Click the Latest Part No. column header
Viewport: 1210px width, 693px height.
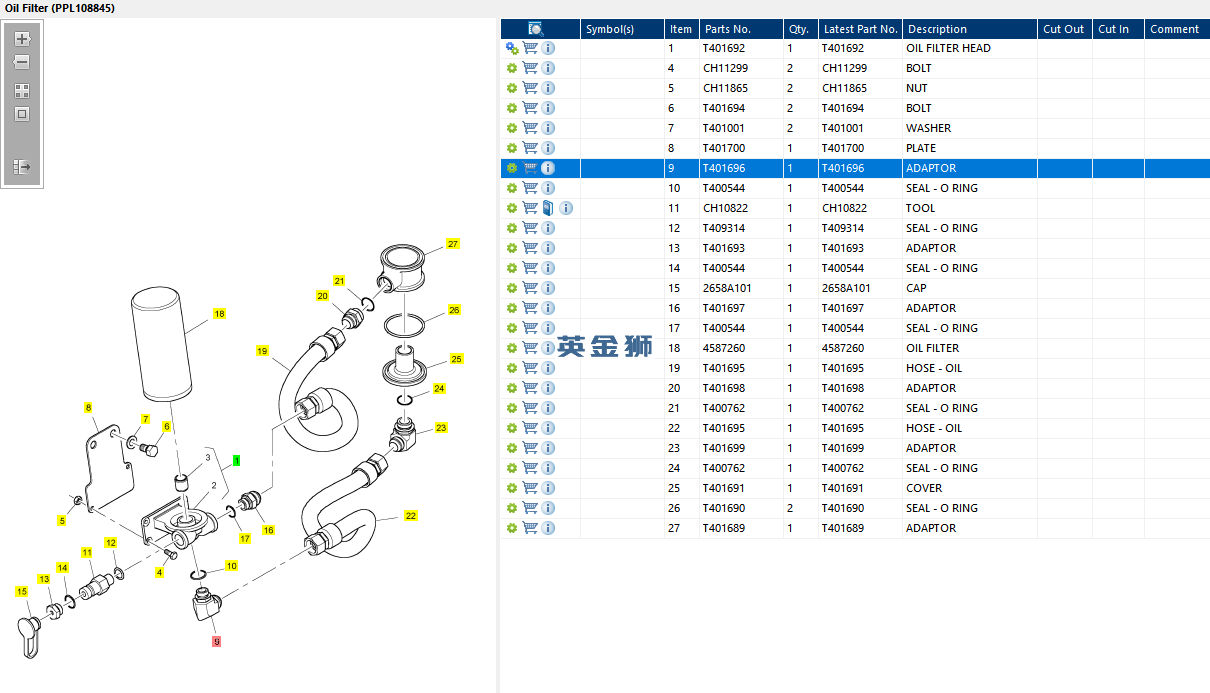861,29
